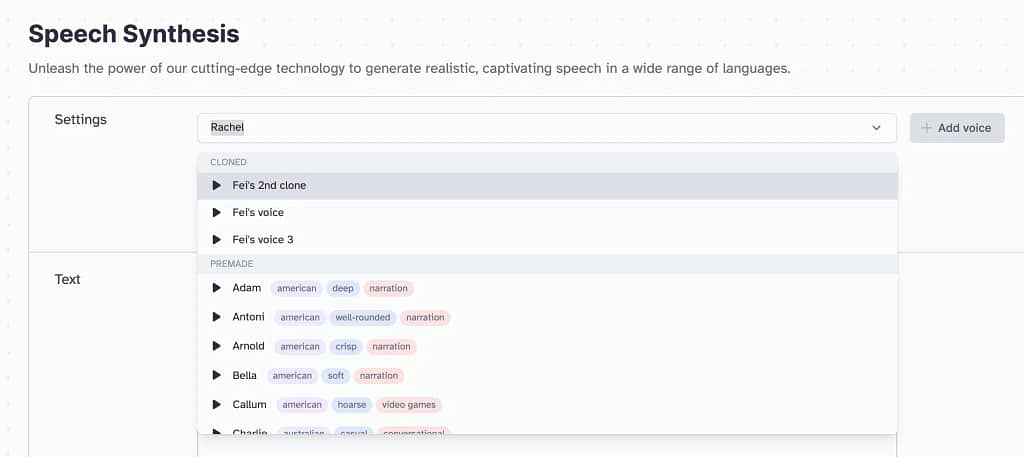Screen dimensions: 1024x457
Task: Select Fei's 2nd clone from list
Action: click(x=269, y=185)
